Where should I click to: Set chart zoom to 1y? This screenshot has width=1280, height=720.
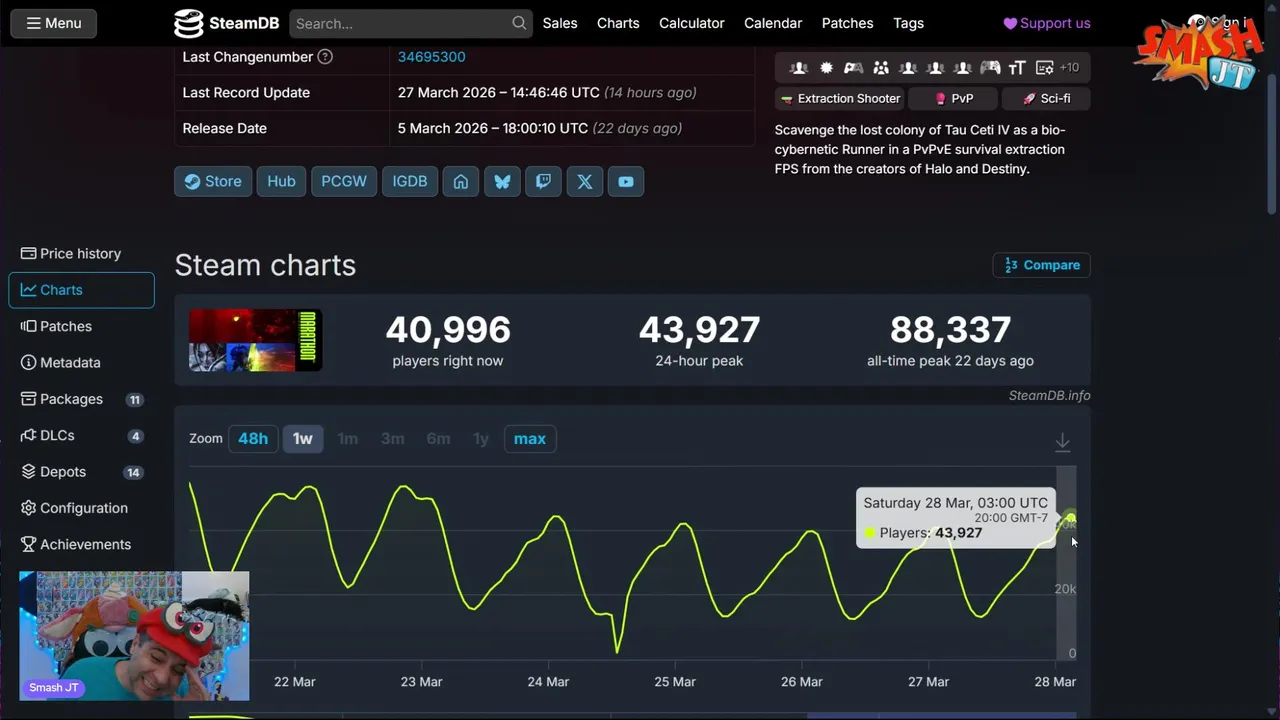tap(481, 439)
